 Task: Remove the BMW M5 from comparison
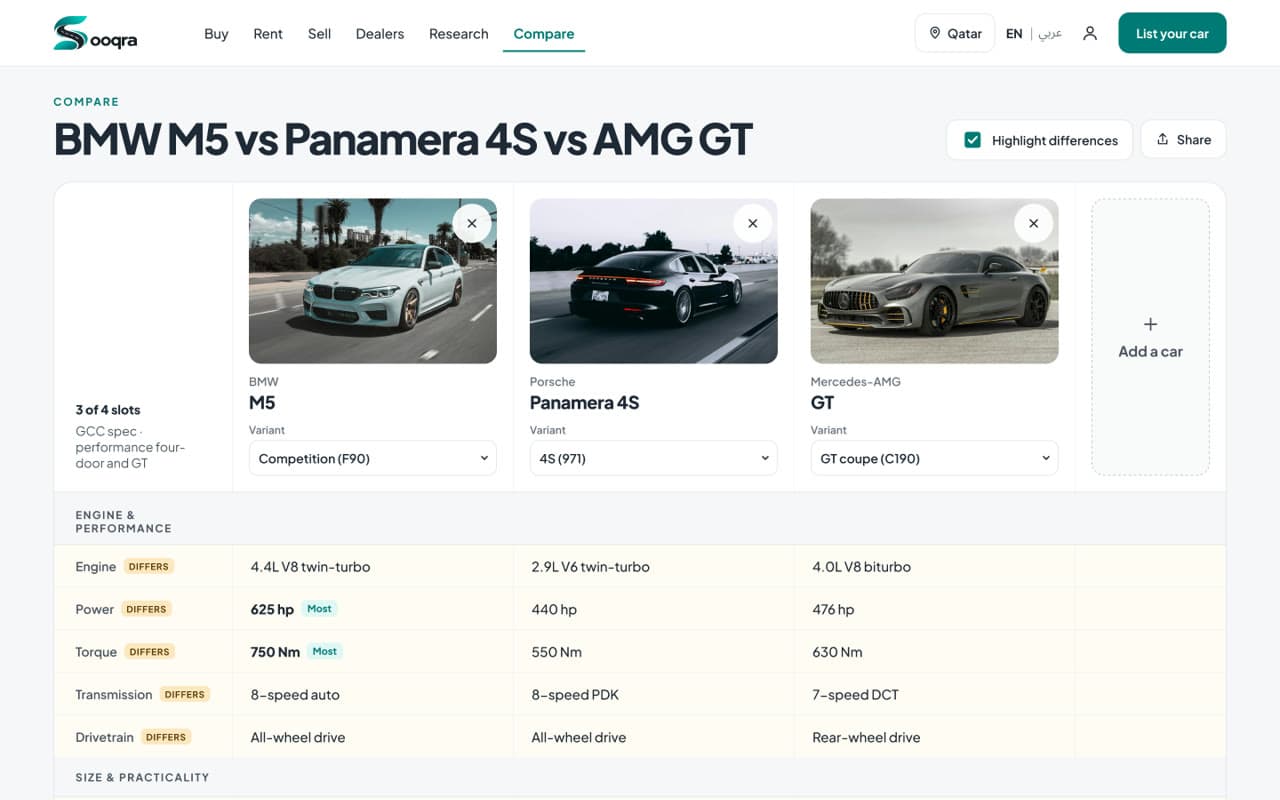click(x=472, y=223)
